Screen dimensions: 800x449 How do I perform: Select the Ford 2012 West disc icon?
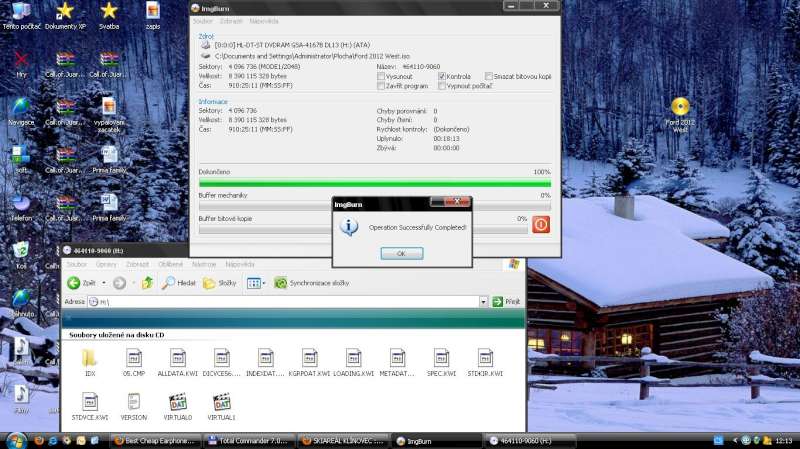point(680,108)
